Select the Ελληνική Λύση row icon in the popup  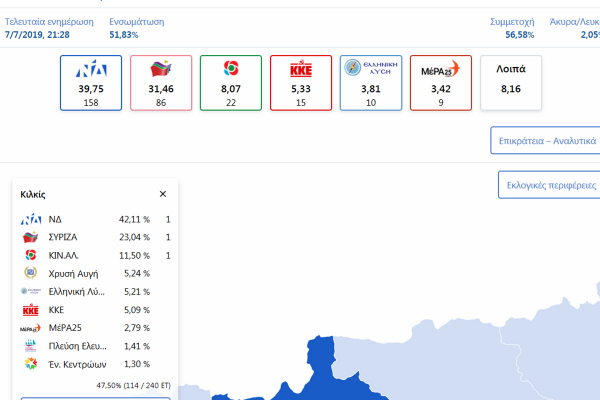(x=31, y=291)
